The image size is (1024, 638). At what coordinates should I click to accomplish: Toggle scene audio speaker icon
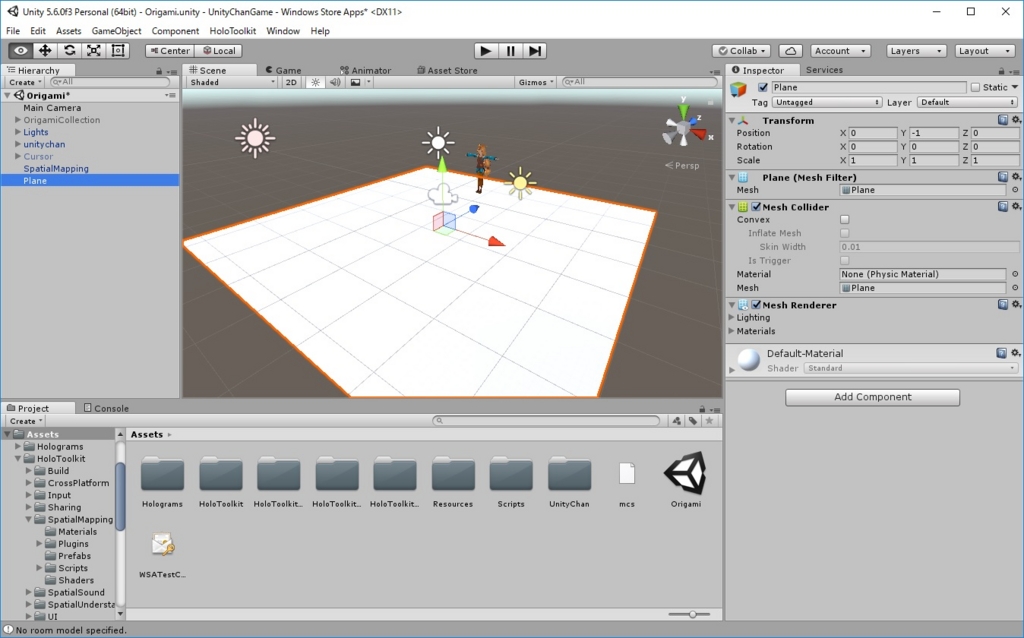coord(335,82)
